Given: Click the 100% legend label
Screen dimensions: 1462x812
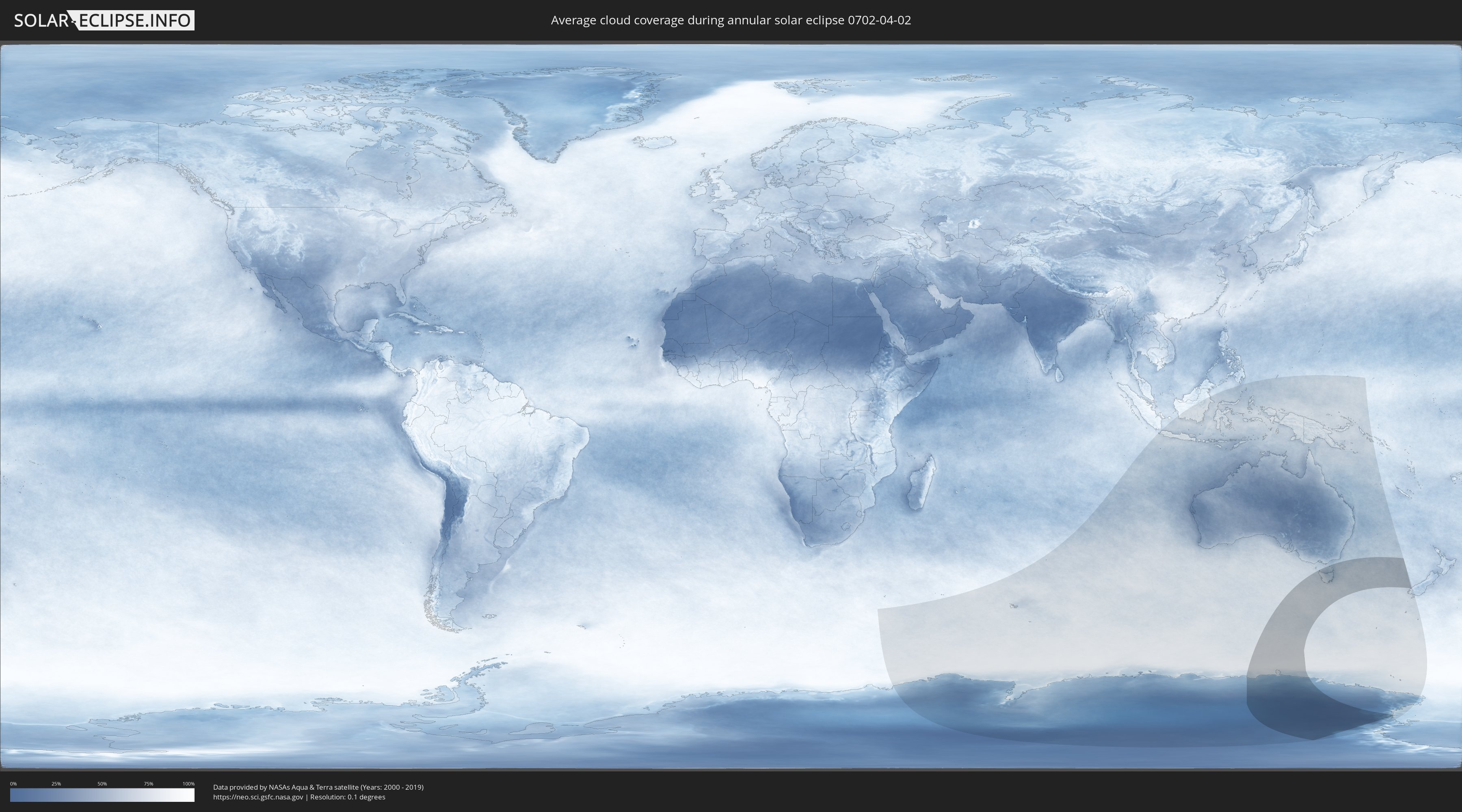Looking at the screenshot, I should coord(188,784).
